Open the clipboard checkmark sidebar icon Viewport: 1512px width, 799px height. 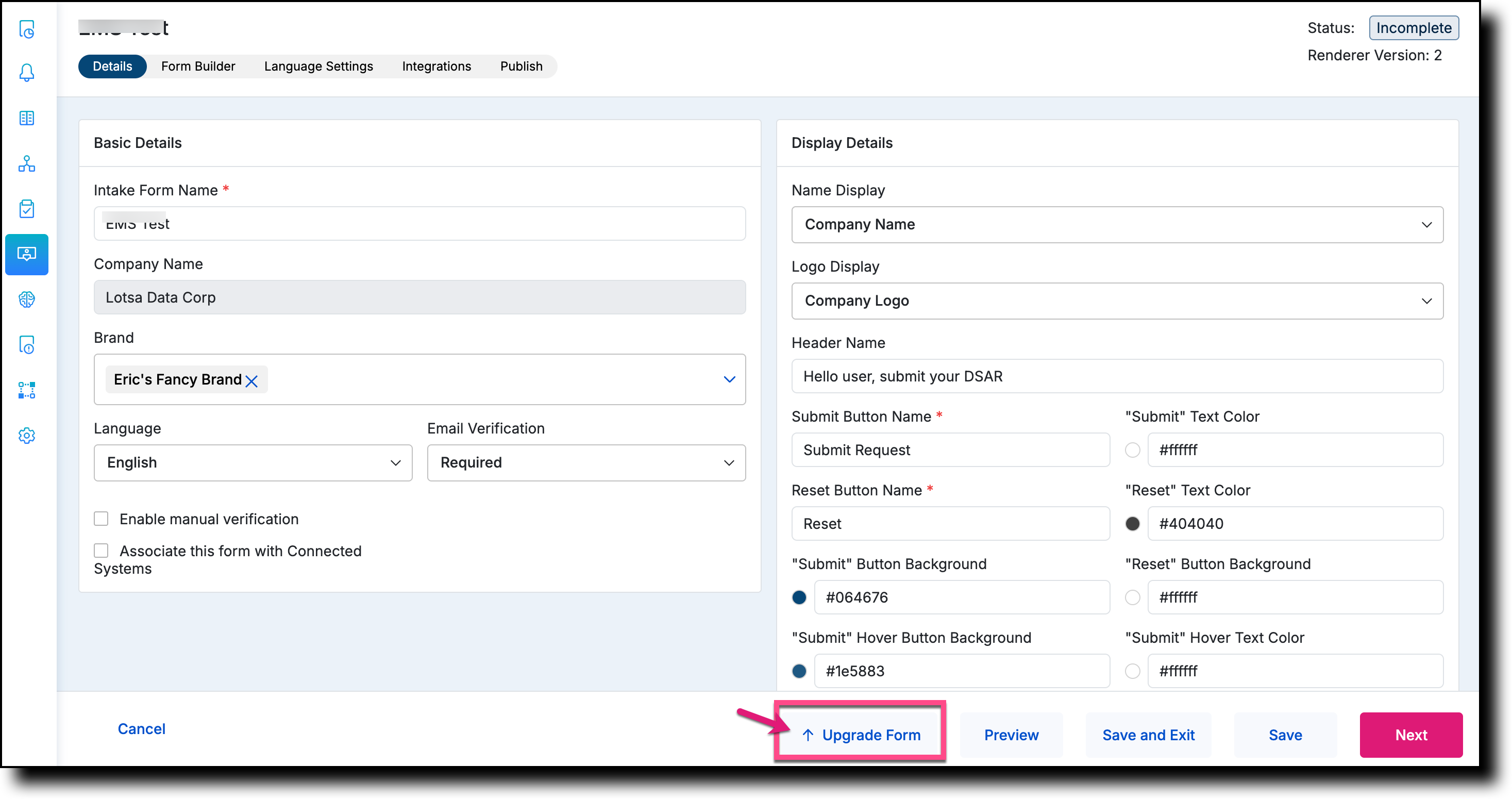(27, 208)
